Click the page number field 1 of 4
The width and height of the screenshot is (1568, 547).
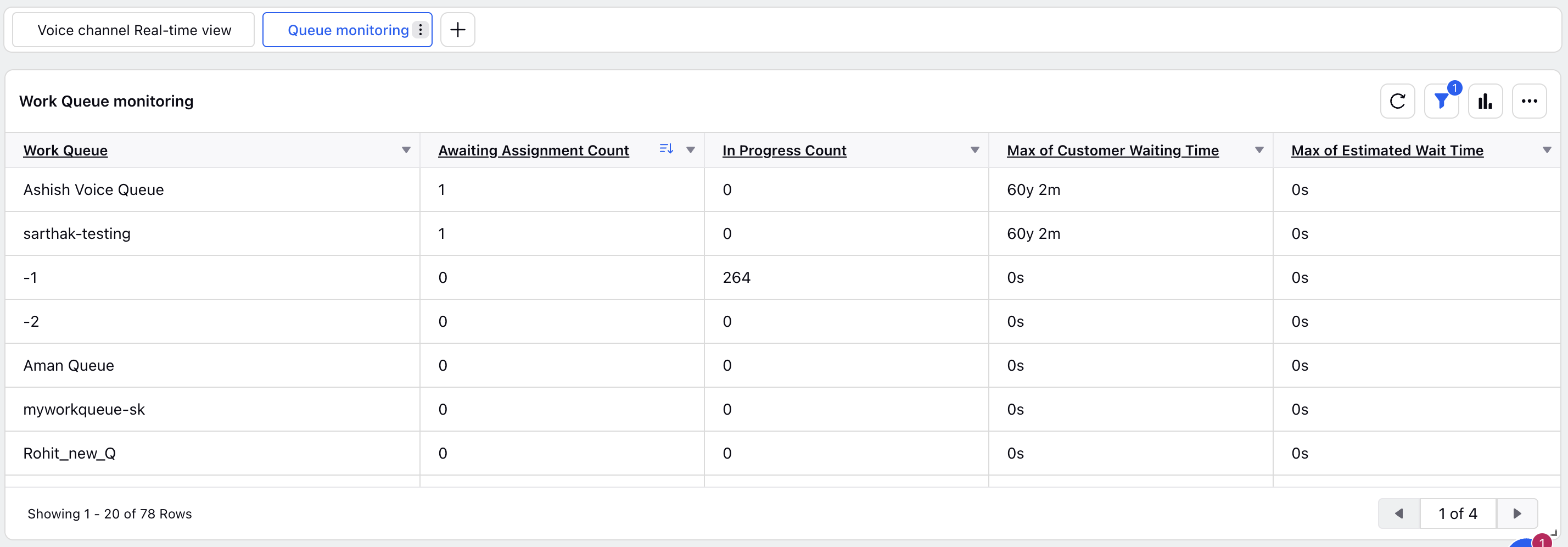[x=1458, y=513]
